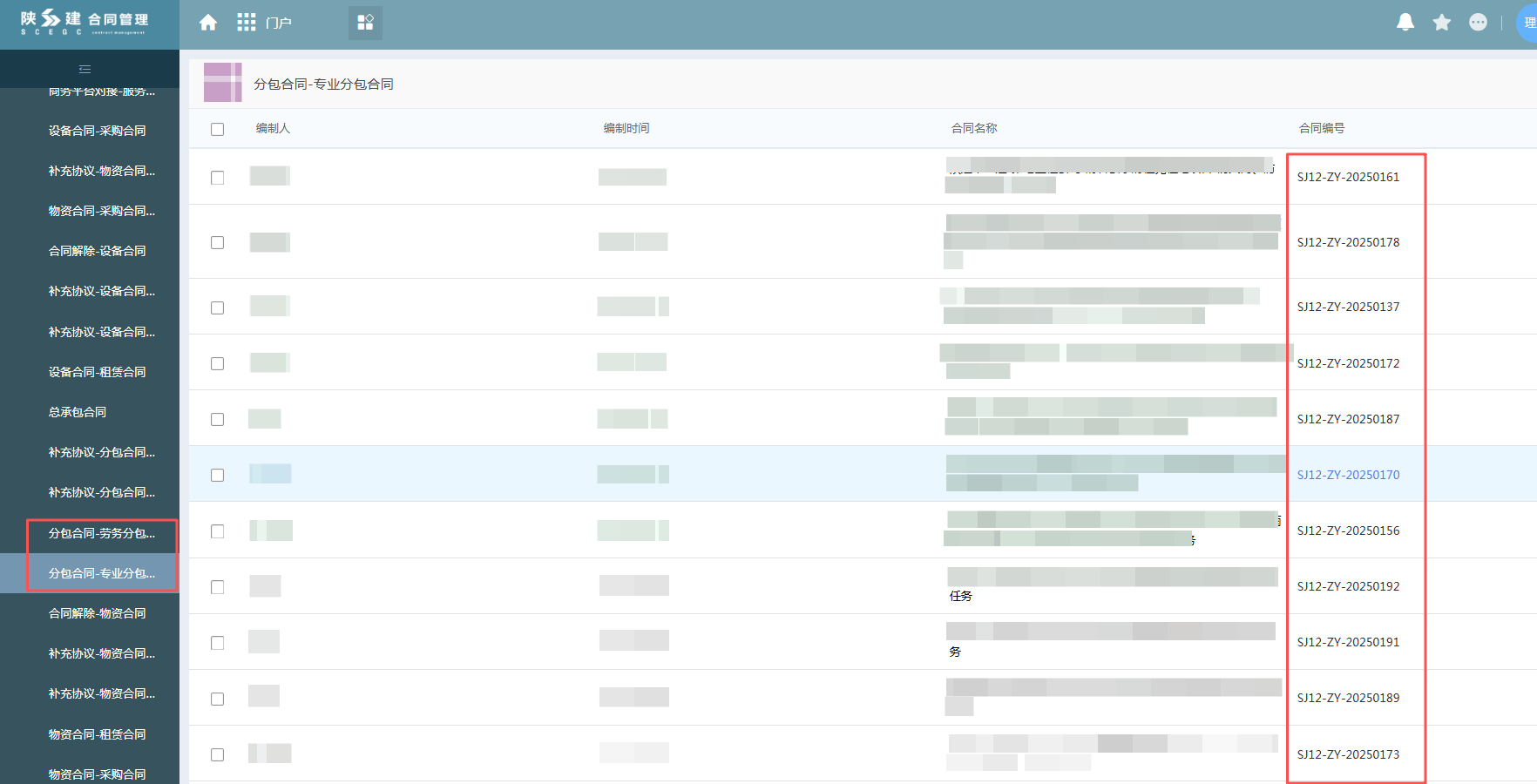Toggle the select-all checkbox in table header
Screen dimensions: 1537x784
click(x=218, y=129)
